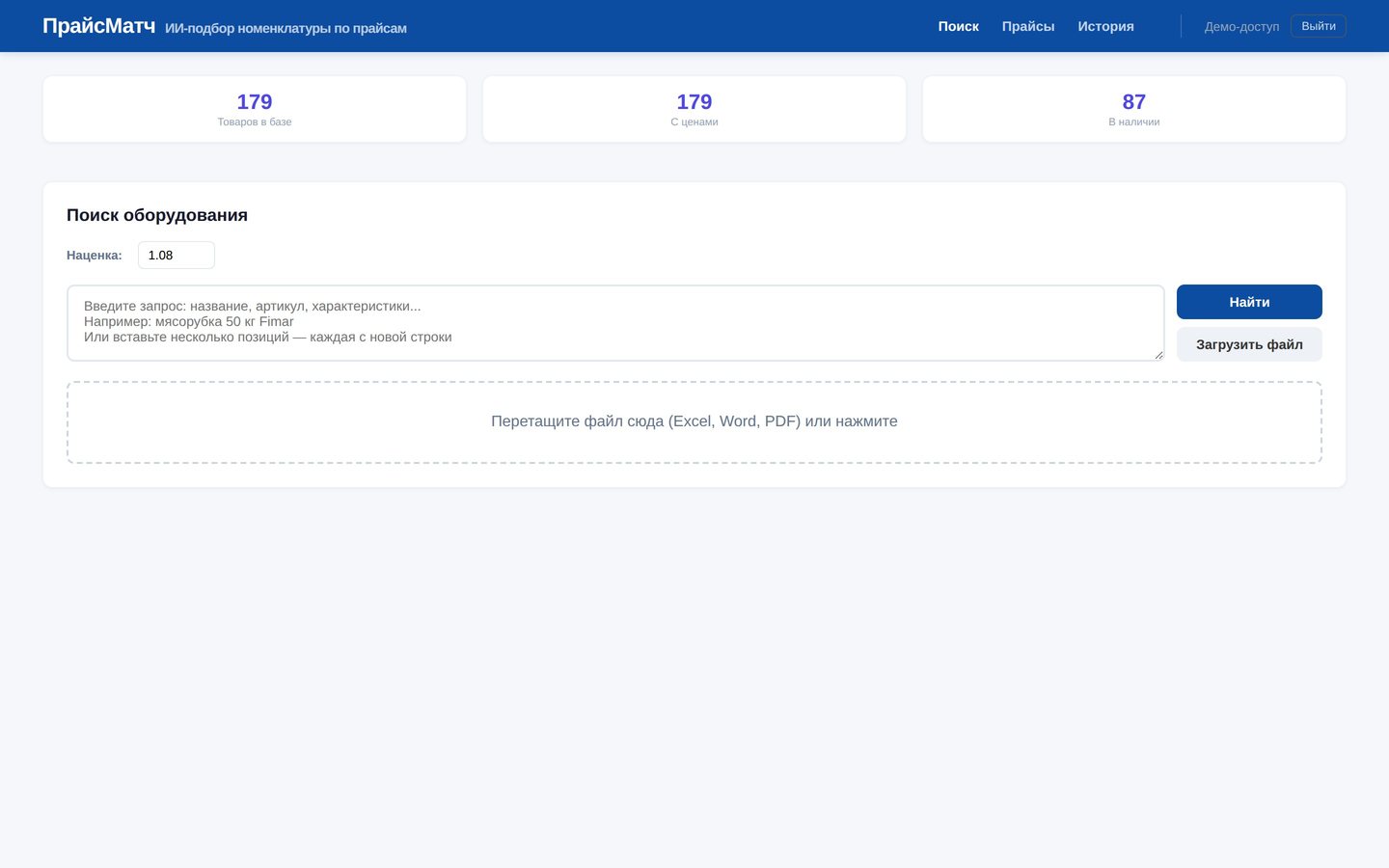Open the Прайсы navigation item
This screenshot has width=1389, height=868.
click(x=1028, y=26)
